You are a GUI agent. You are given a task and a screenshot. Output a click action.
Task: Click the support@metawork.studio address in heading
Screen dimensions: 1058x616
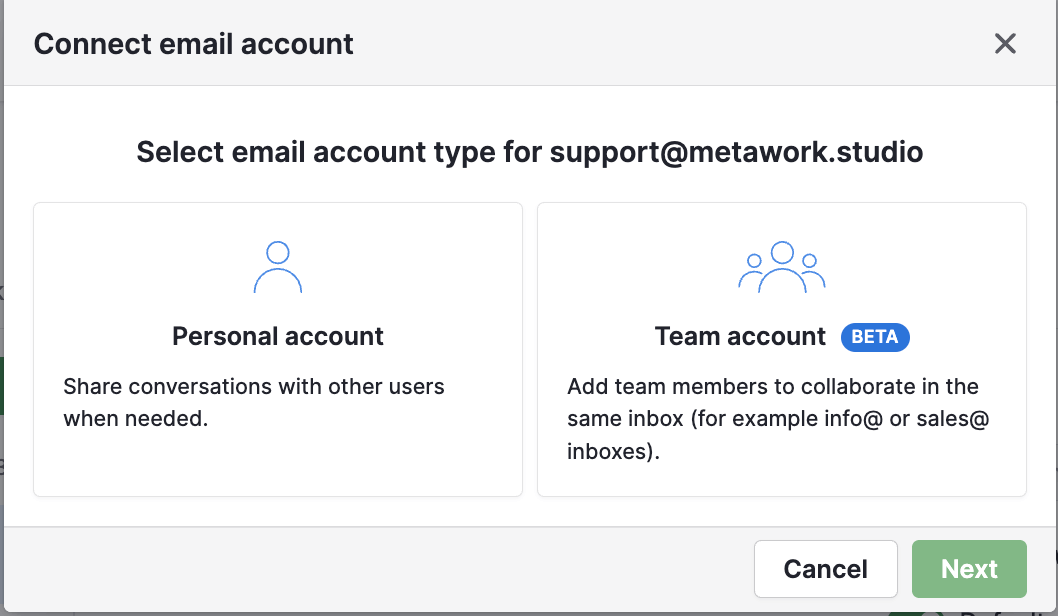point(736,152)
